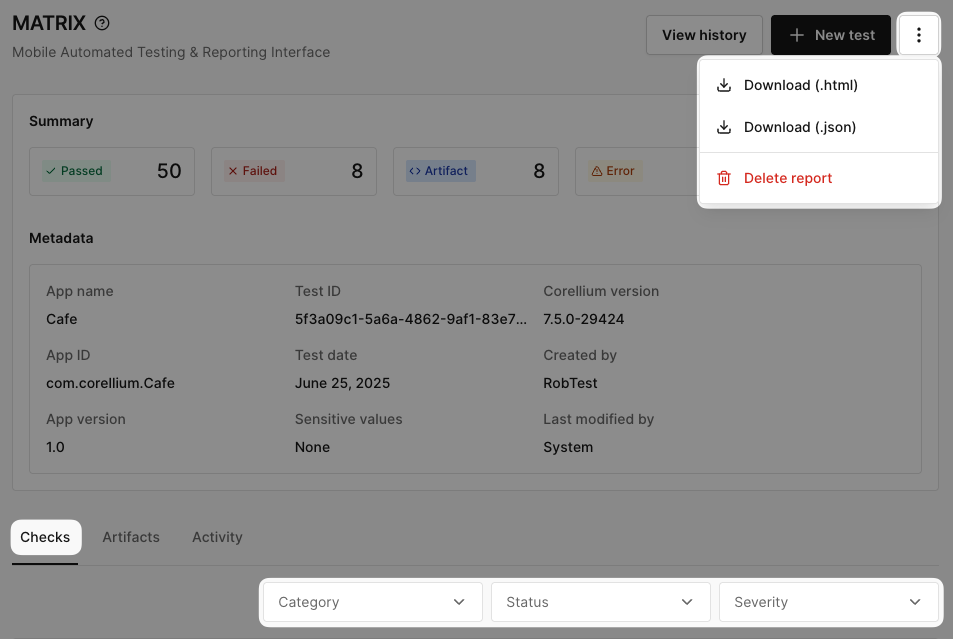The image size is (953, 639).
Task: Click the Last modified by value System
Action: [568, 447]
